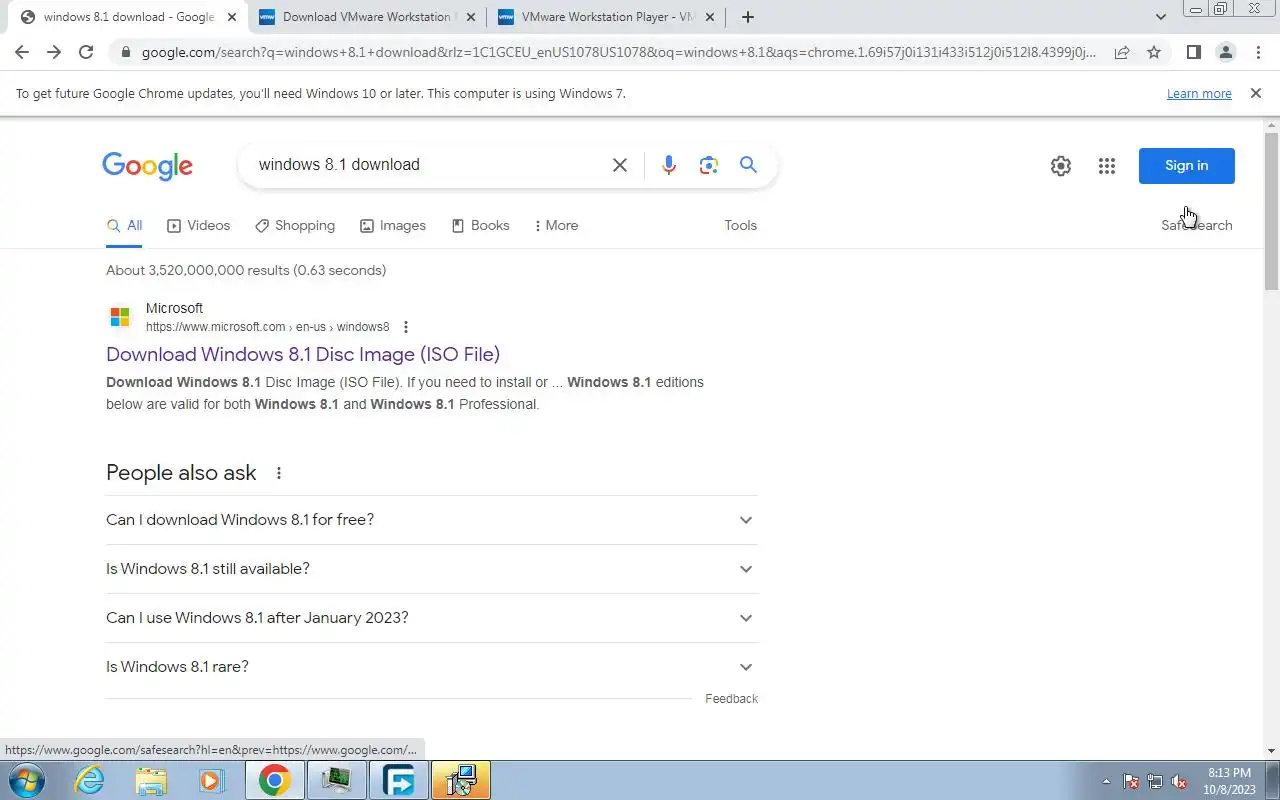Screen dimensions: 1280x800
Task: Close the windows 8.1 download tab
Action: [x=231, y=17]
